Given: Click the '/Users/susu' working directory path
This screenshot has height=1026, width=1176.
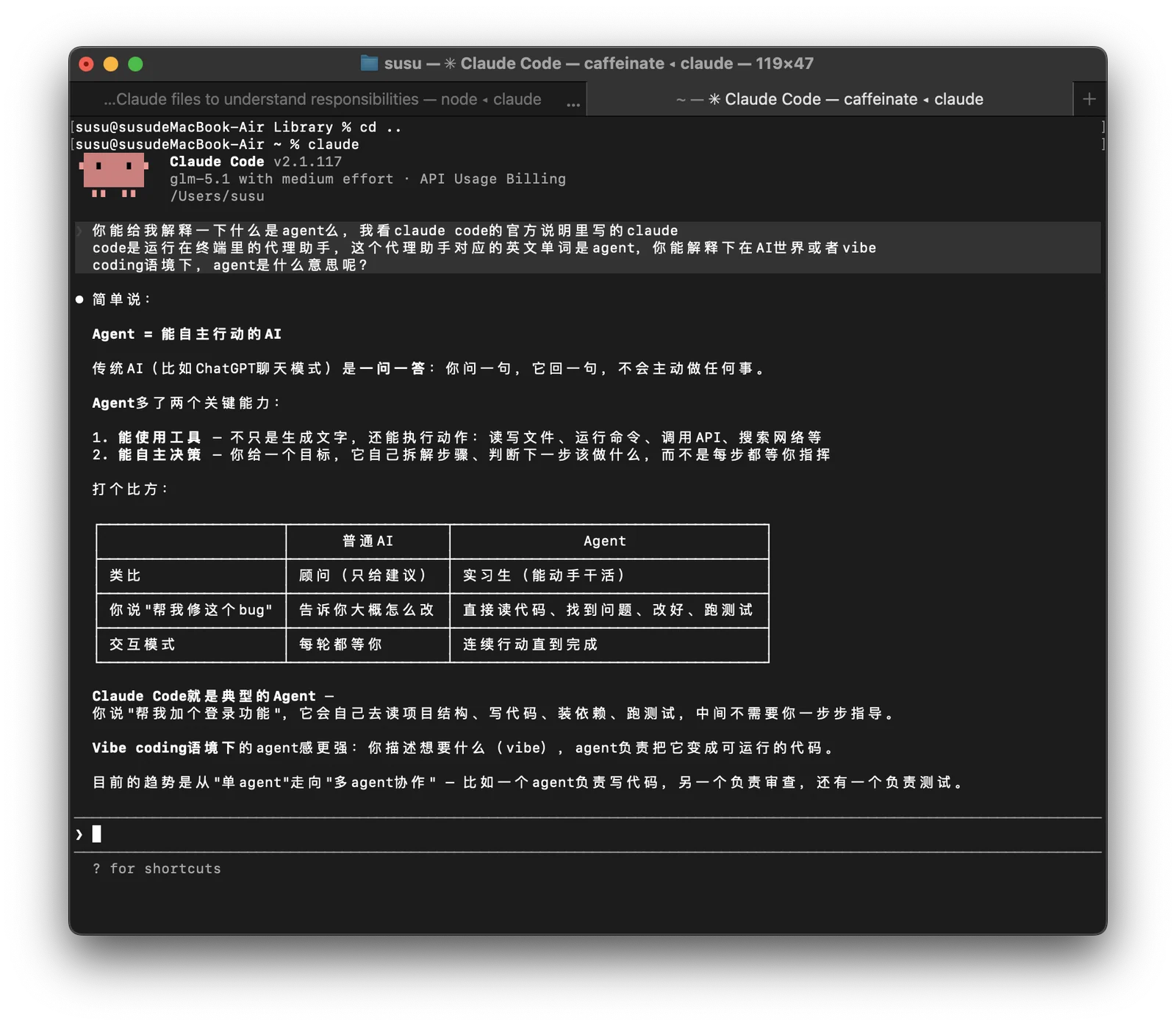Looking at the screenshot, I should point(217,196).
